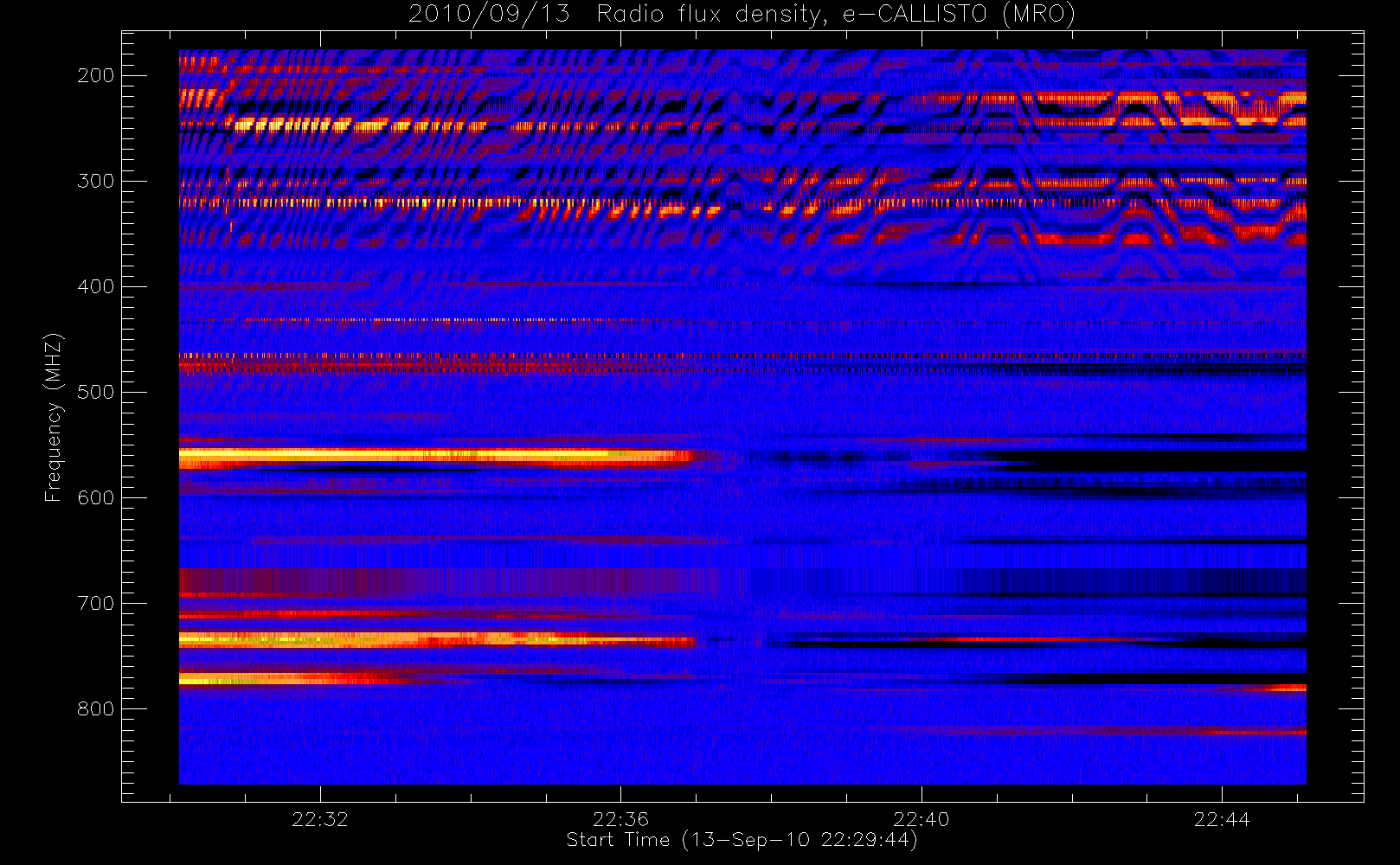Image resolution: width=1400 pixels, height=865 pixels.
Task: Click the 22:36 time tick label
Action: (620, 819)
